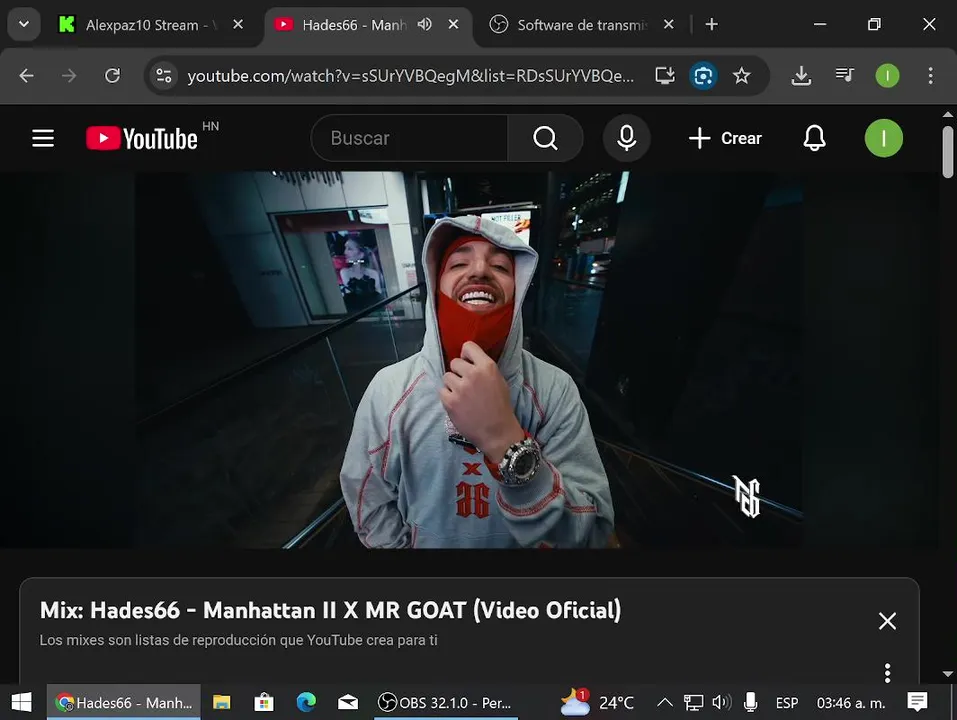The image size is (957, 720).
Task: Select the Hades66 - Manh YouTube tab
Action: point(354,25)
